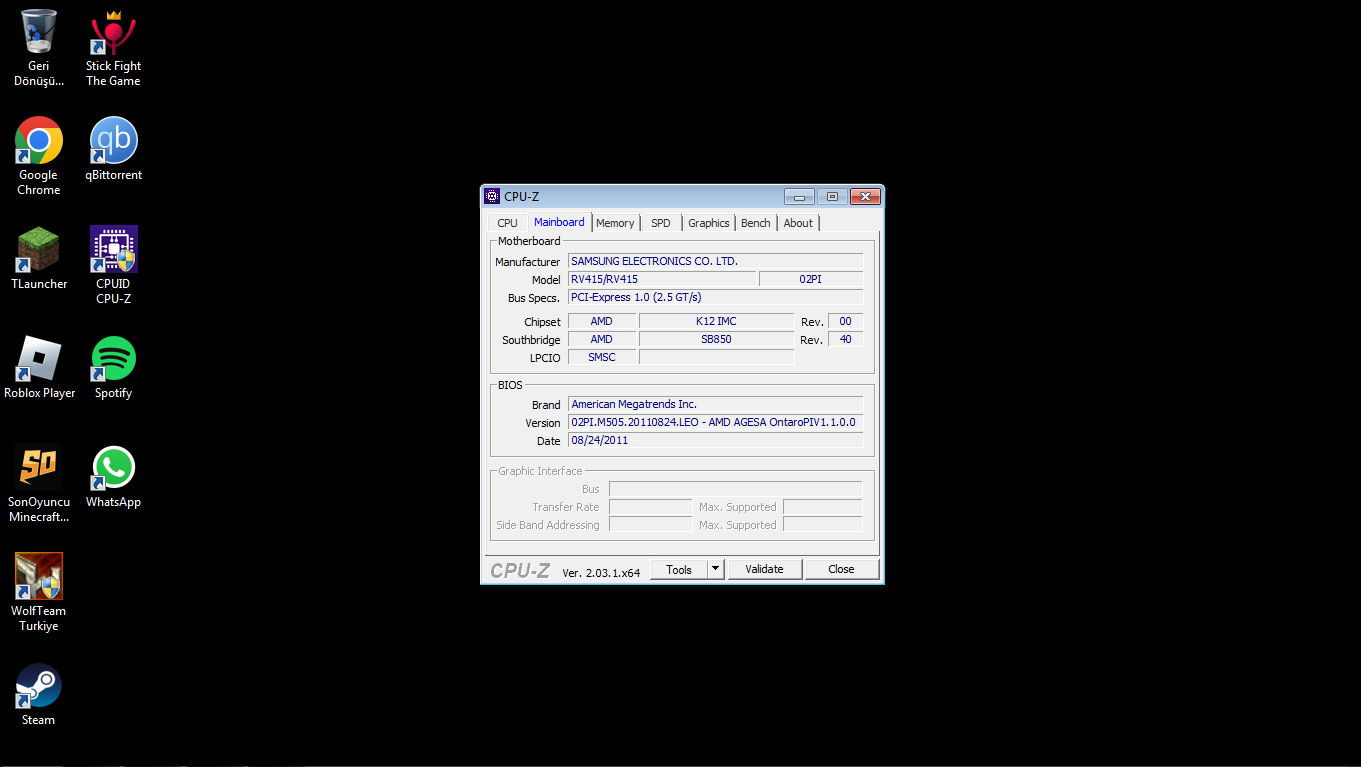Image resolution: width=1361 pixels, height=767 pixels.
Task: Close CPU-Z using the title bar X
Action: (x=865, y=197)
